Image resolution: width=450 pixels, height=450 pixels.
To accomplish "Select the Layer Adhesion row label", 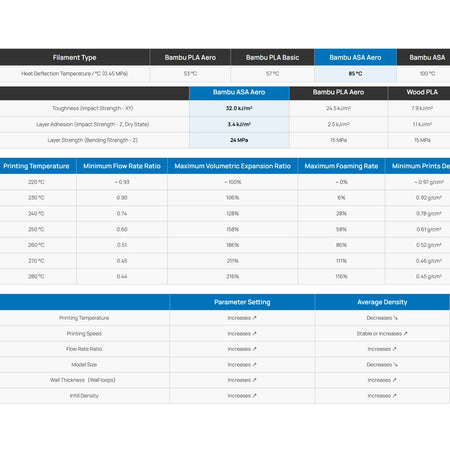I will (93, 124).
